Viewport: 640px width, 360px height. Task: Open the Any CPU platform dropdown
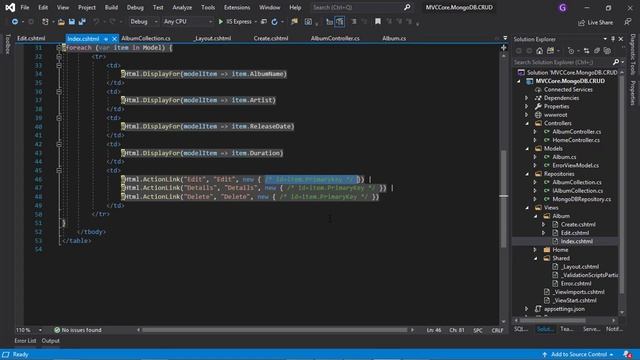(188, 22)
